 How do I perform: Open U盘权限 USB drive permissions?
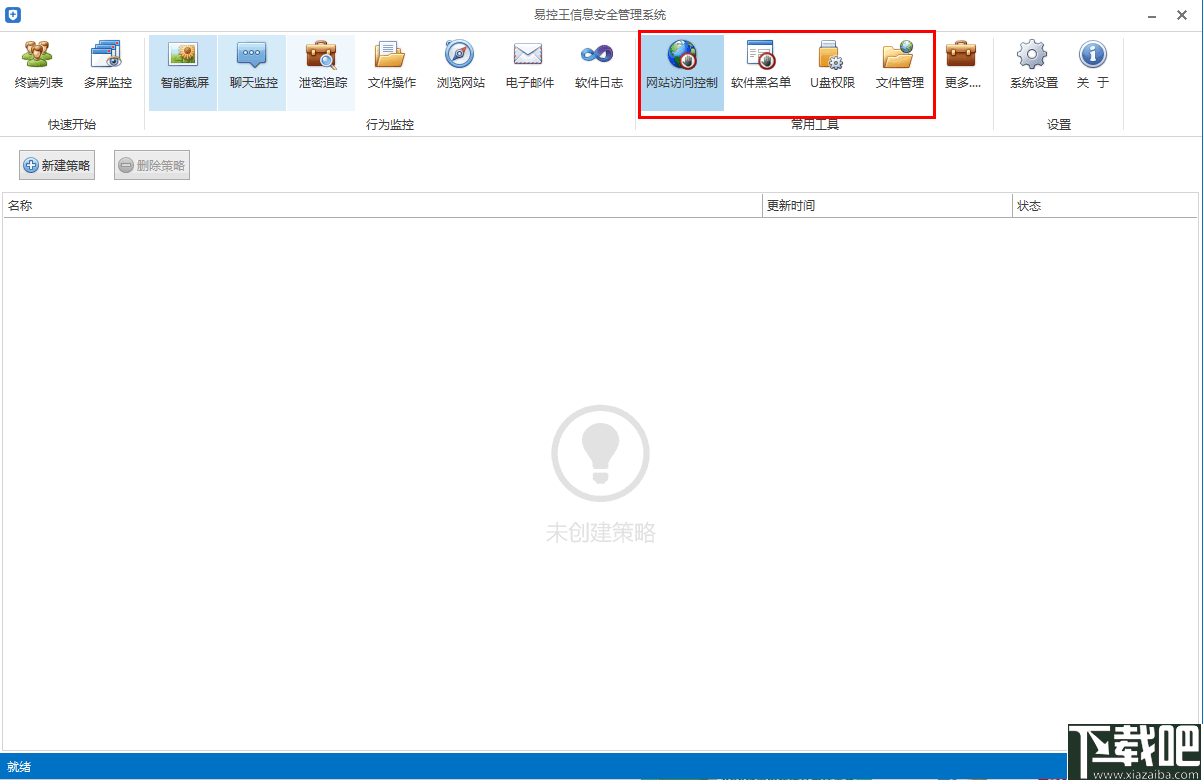pos(832,66)
